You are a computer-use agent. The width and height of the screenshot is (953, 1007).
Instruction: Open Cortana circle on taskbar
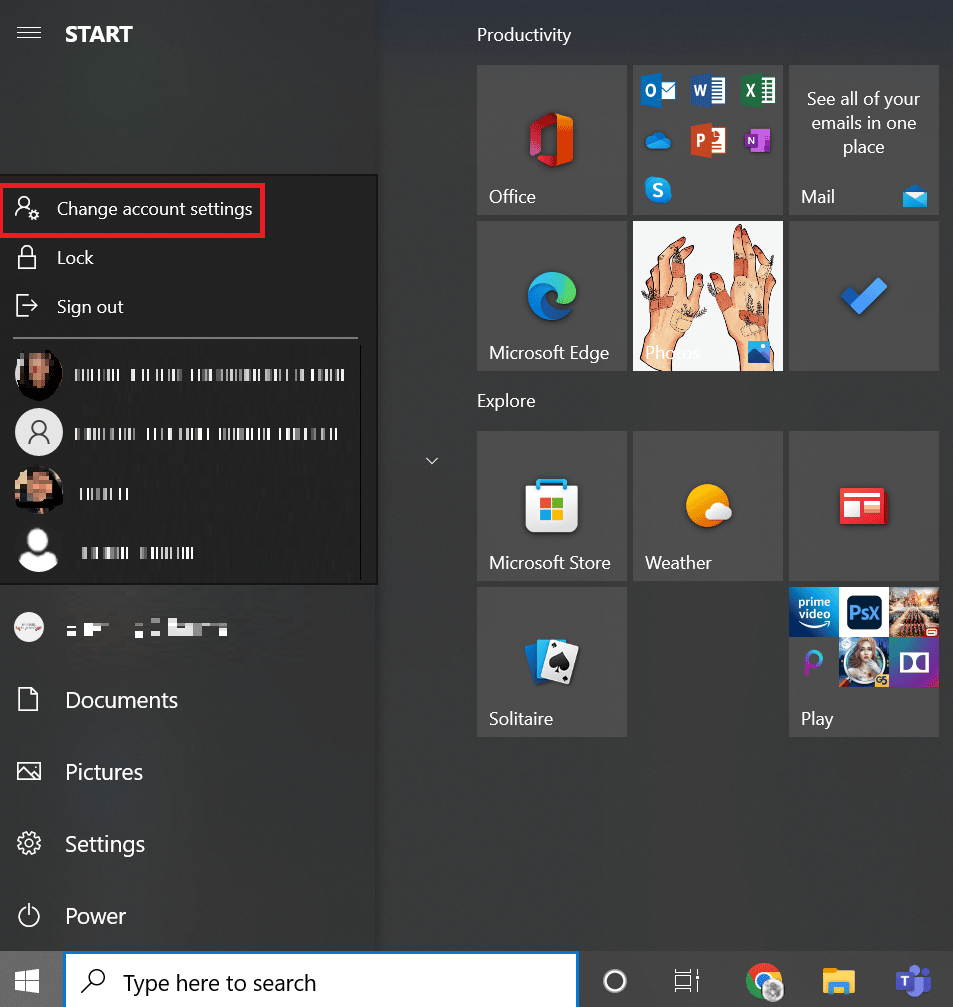pyautogui.click(x=615, y=981)
